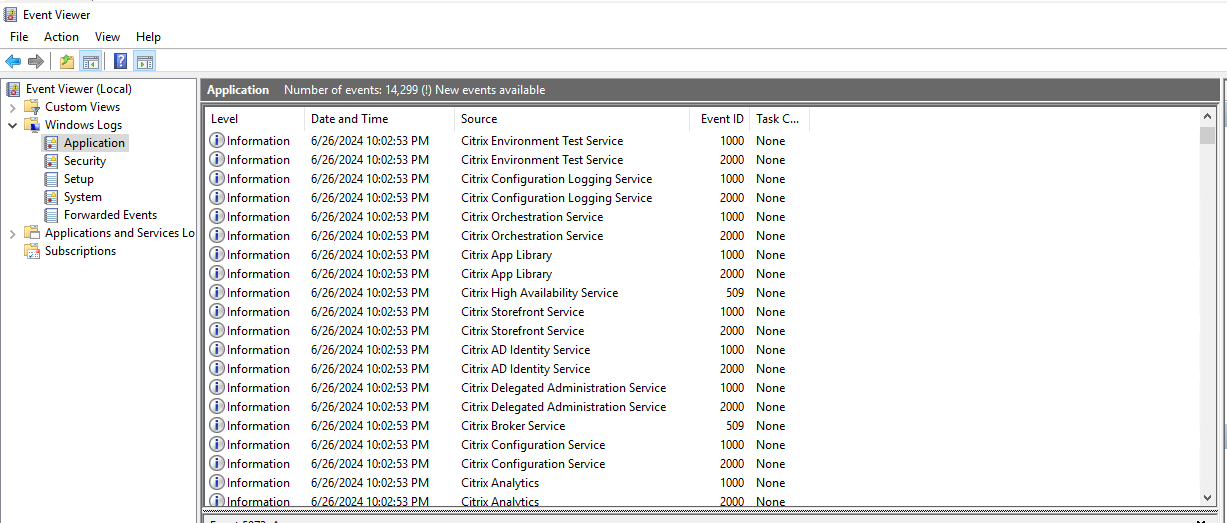The image size is (1227, 523).
Task: Select Citrix Configuration Service 1000 source cell
Action: pos(533,445)
